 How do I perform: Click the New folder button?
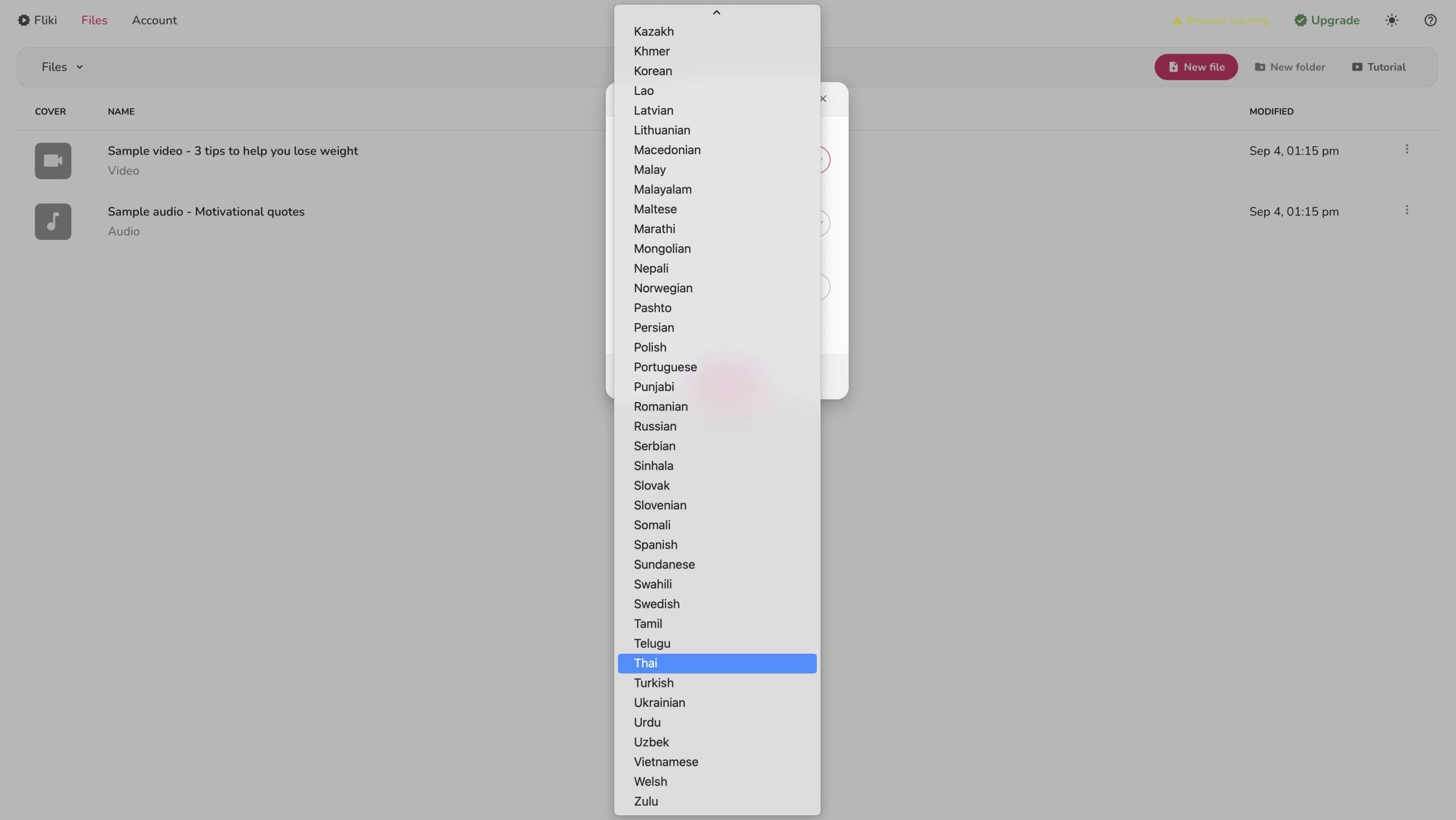(1289, 67)
